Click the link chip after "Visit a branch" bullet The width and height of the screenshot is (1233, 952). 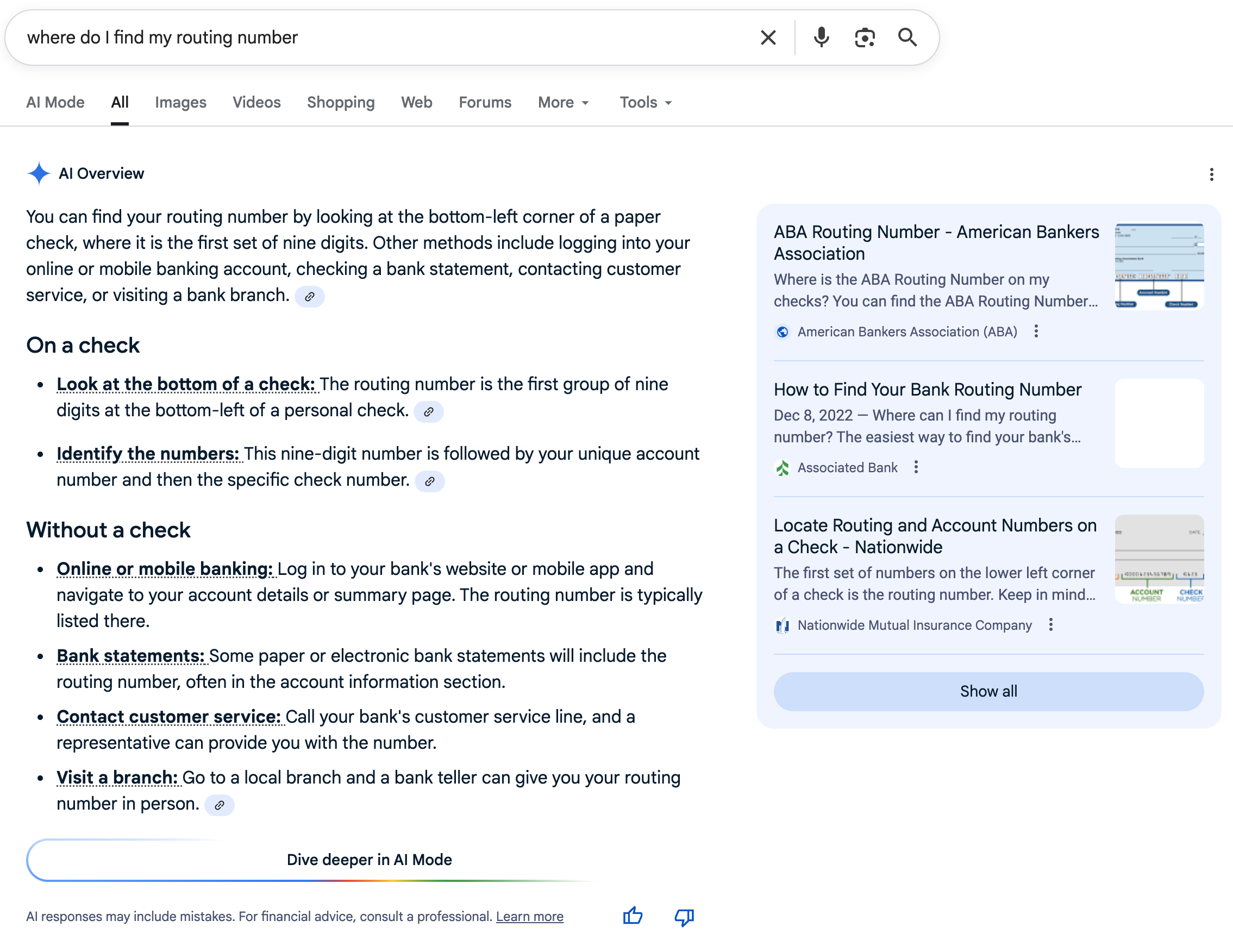point(220,805)
